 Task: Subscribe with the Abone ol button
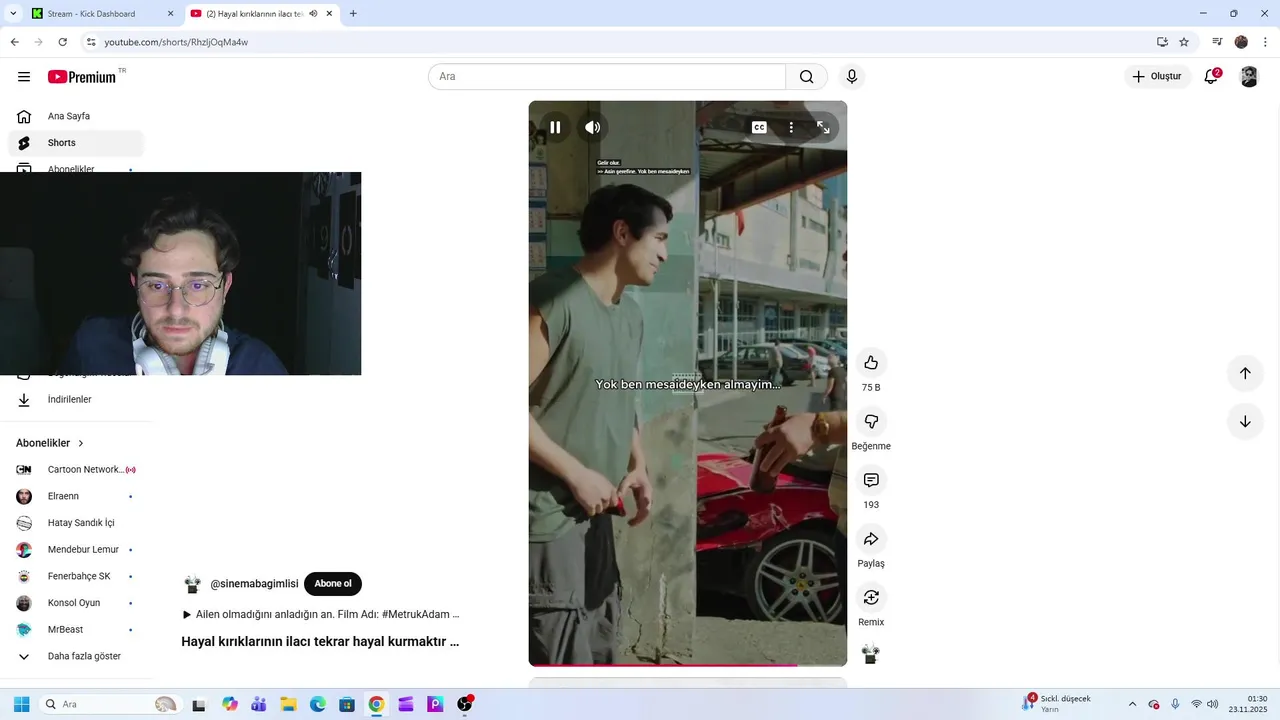333,584
